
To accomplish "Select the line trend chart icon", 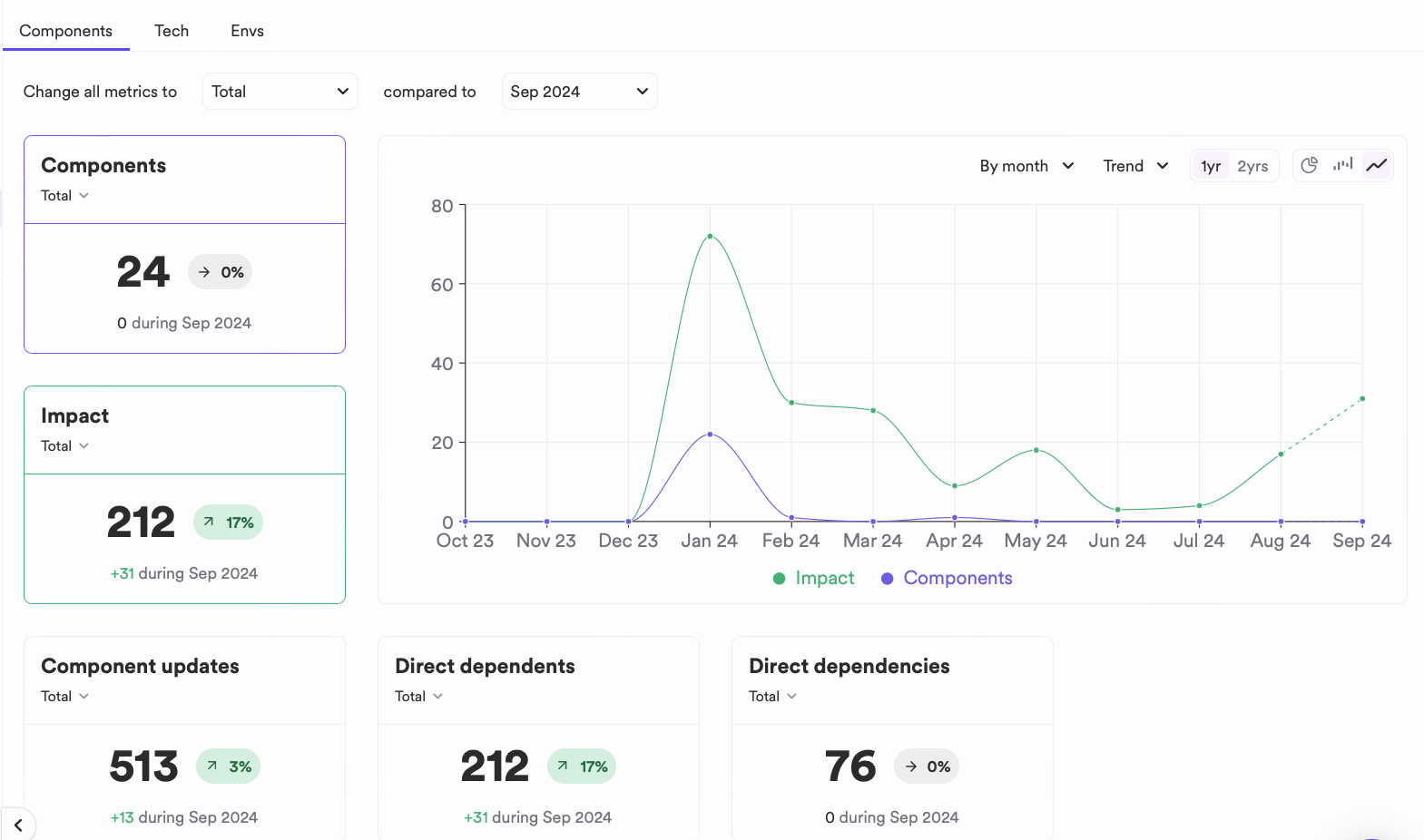I will tap(1377, 165).
